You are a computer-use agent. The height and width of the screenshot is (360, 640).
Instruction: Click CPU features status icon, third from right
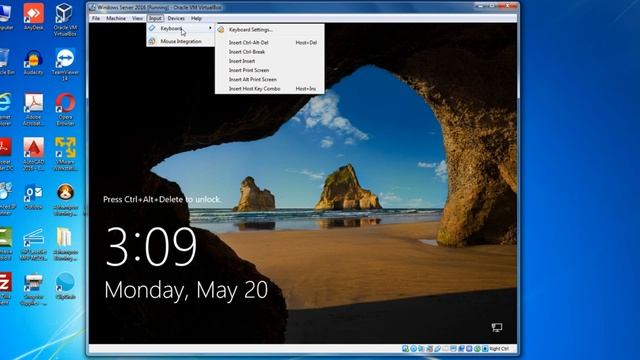click(469, 349)
